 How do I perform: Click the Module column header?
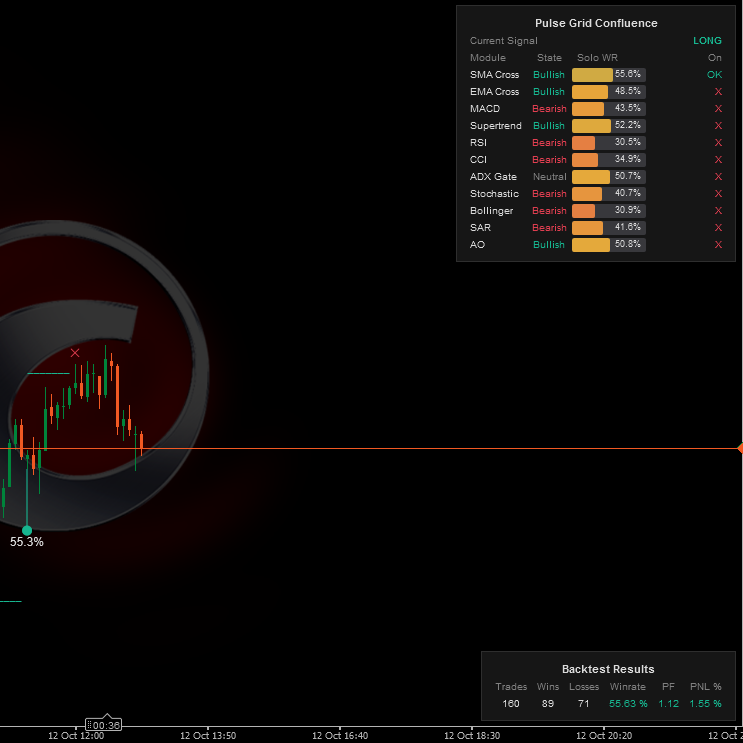(488, 58)
